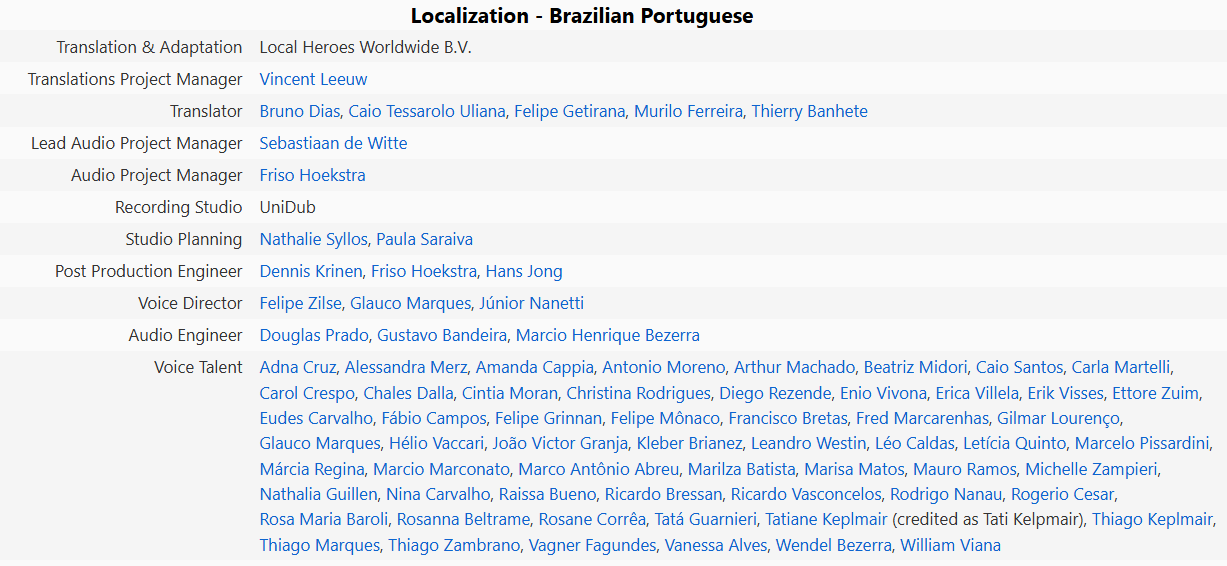Click William Viana link
The height and width of the screenshot is (566, 1227).
pyautogui.click(x=950, y=545)
